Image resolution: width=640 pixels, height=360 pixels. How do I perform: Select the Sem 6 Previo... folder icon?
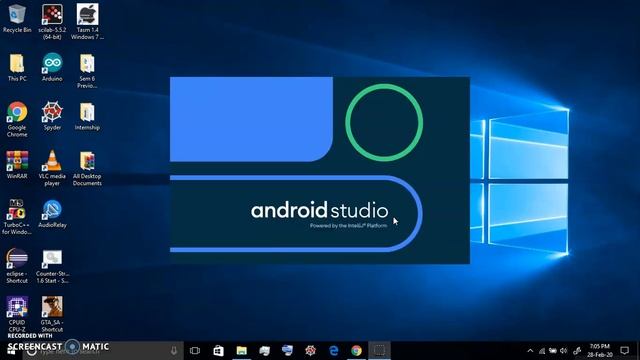[x=87, y=71]
